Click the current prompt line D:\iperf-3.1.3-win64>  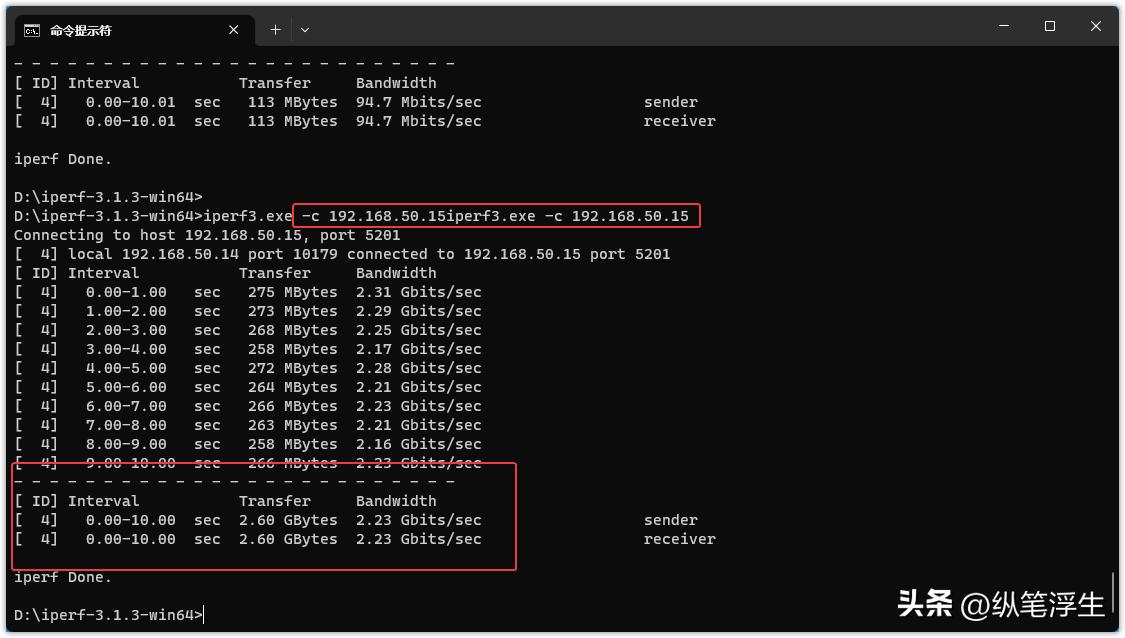pyautogui.click(x=108, y=615)
